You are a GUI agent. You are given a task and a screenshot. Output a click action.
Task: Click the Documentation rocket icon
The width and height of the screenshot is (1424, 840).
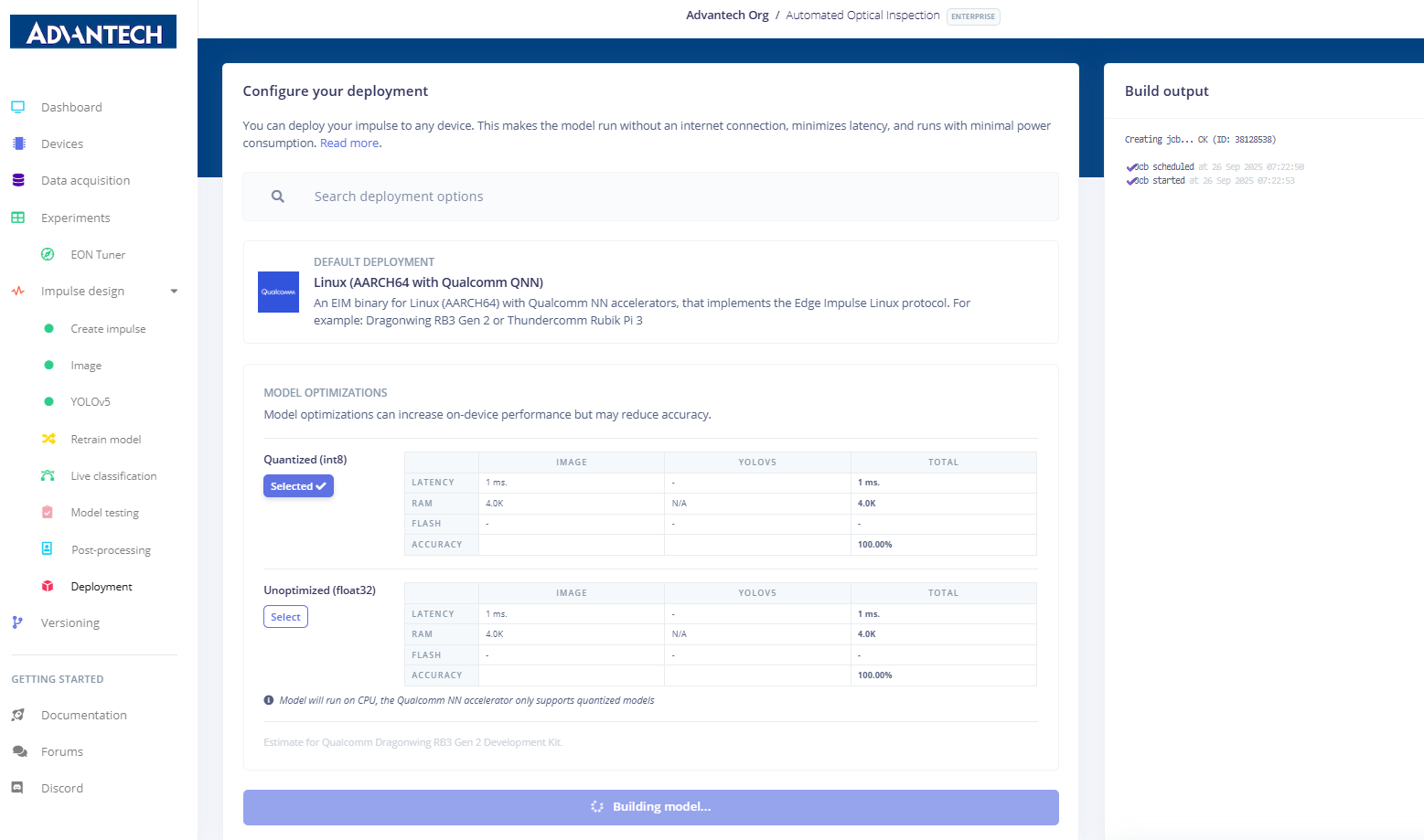click(18, 715)
